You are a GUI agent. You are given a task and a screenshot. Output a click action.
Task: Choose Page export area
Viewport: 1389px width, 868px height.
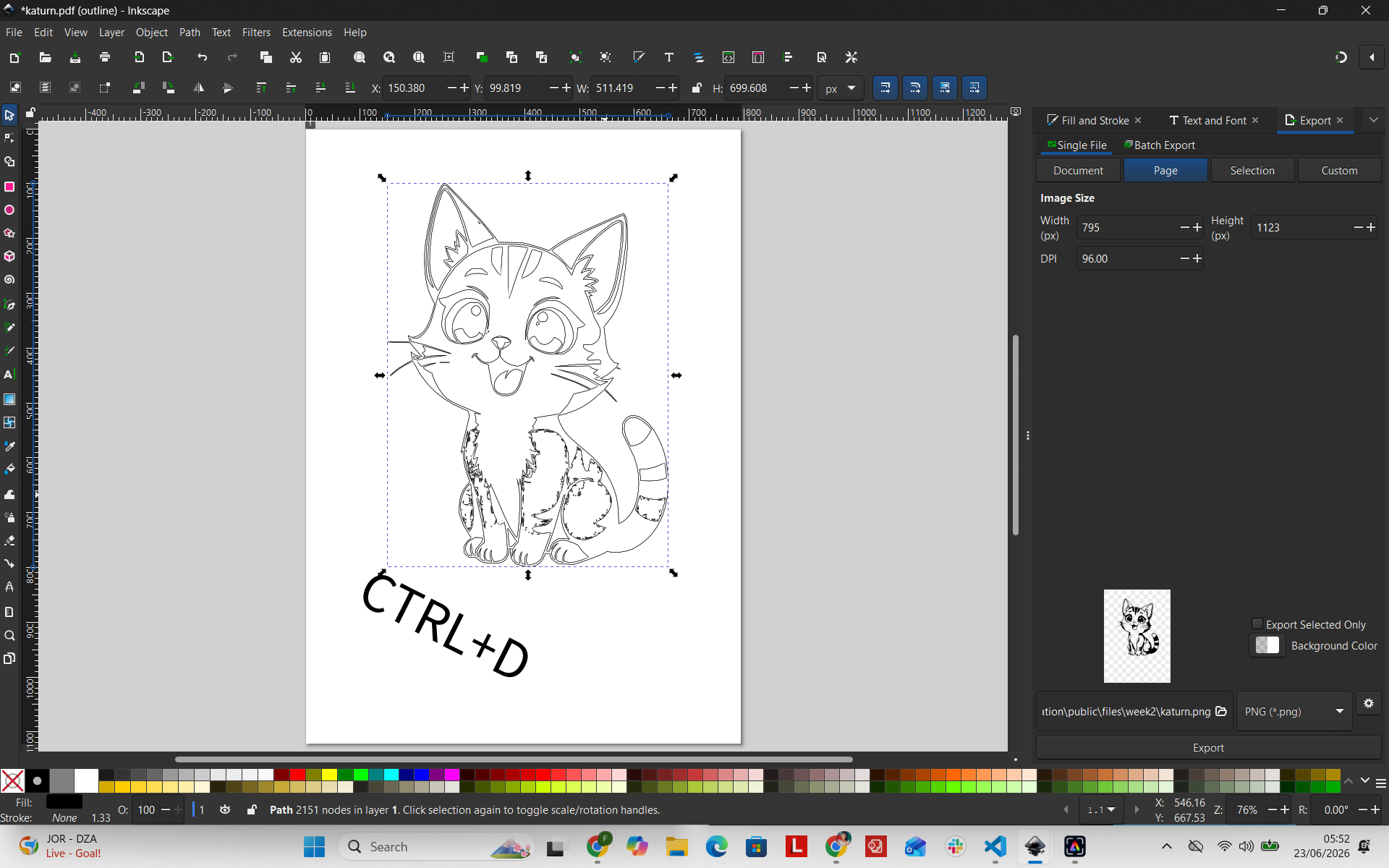pos(1165,170)
